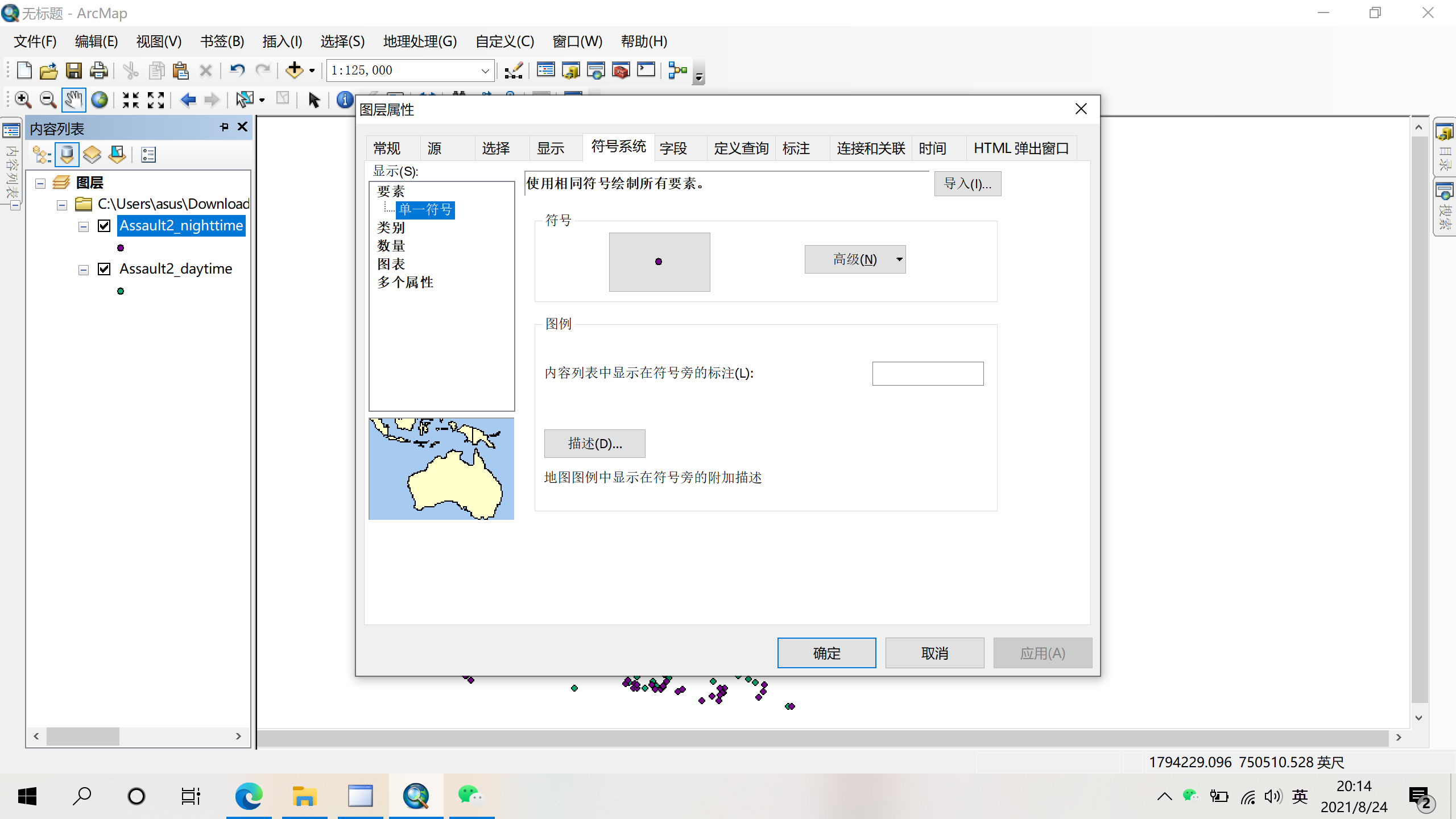
Task: Open Microsoft Edge from the taskbar
Action: click(249, 796)
